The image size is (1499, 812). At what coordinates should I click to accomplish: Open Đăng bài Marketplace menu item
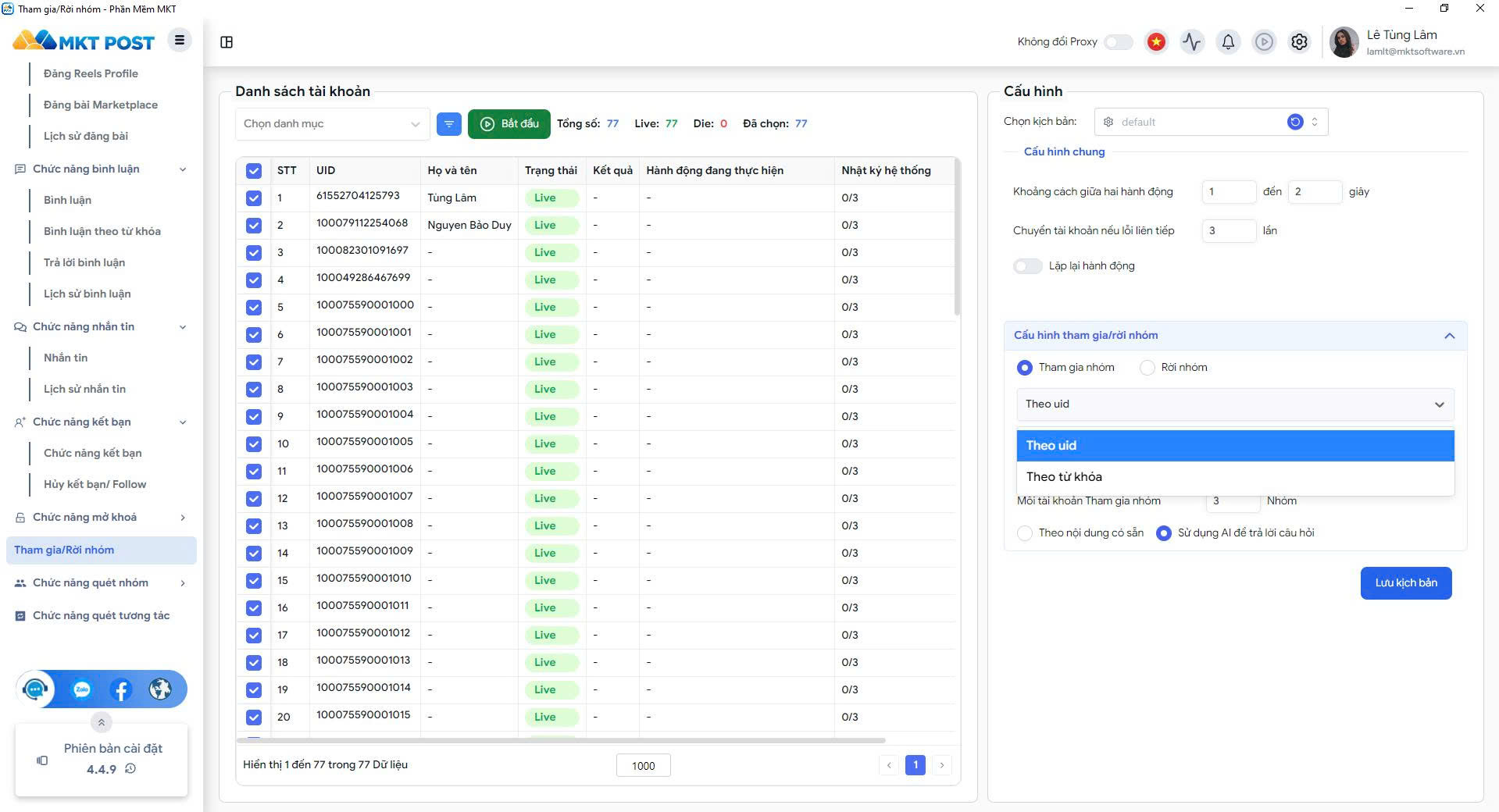coord(101,105)
